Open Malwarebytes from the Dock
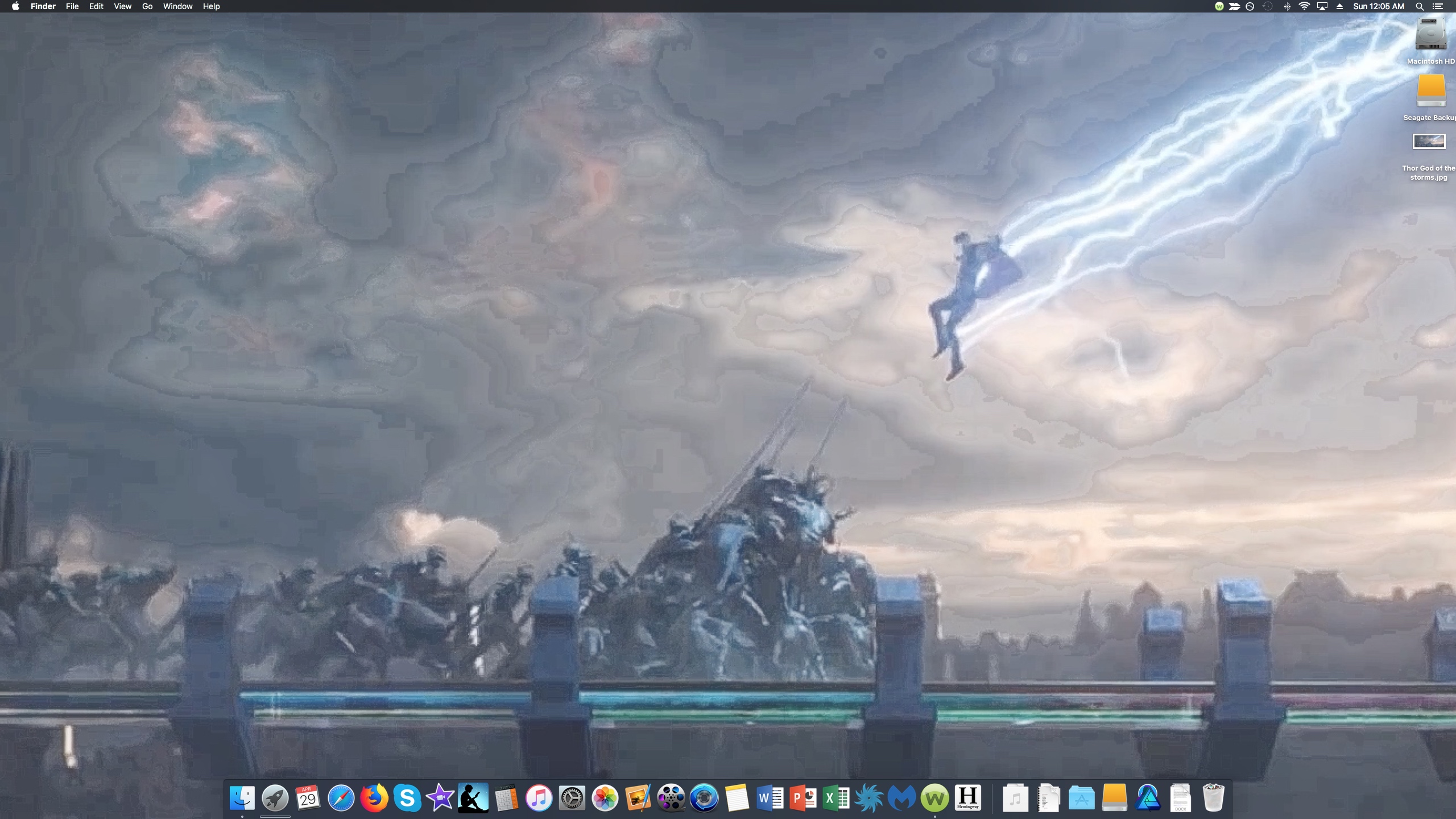Viewport: 1456px width, 819px height. (901, 798)
